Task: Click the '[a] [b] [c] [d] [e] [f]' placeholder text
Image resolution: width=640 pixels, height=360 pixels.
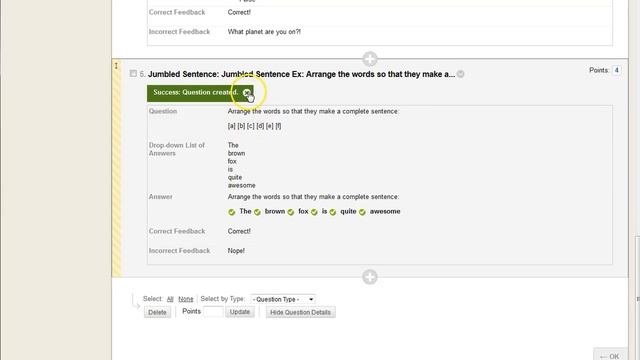Action: tap(254, 126)
